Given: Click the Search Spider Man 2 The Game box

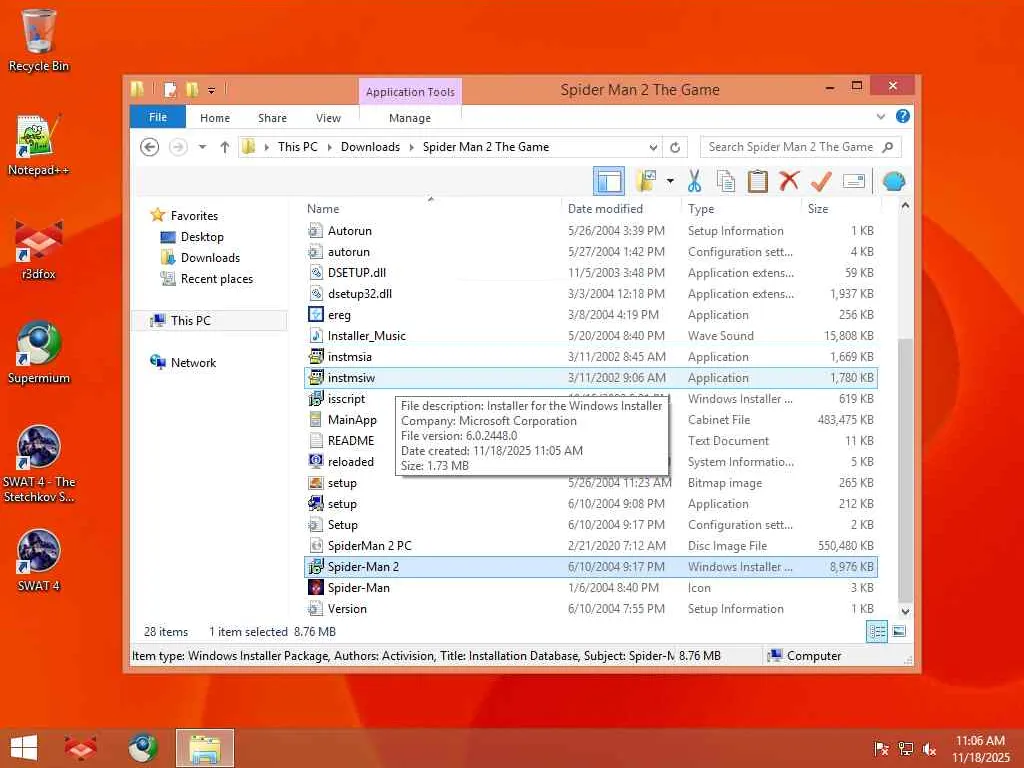Looking at the screenshot, I should [800, 147].
